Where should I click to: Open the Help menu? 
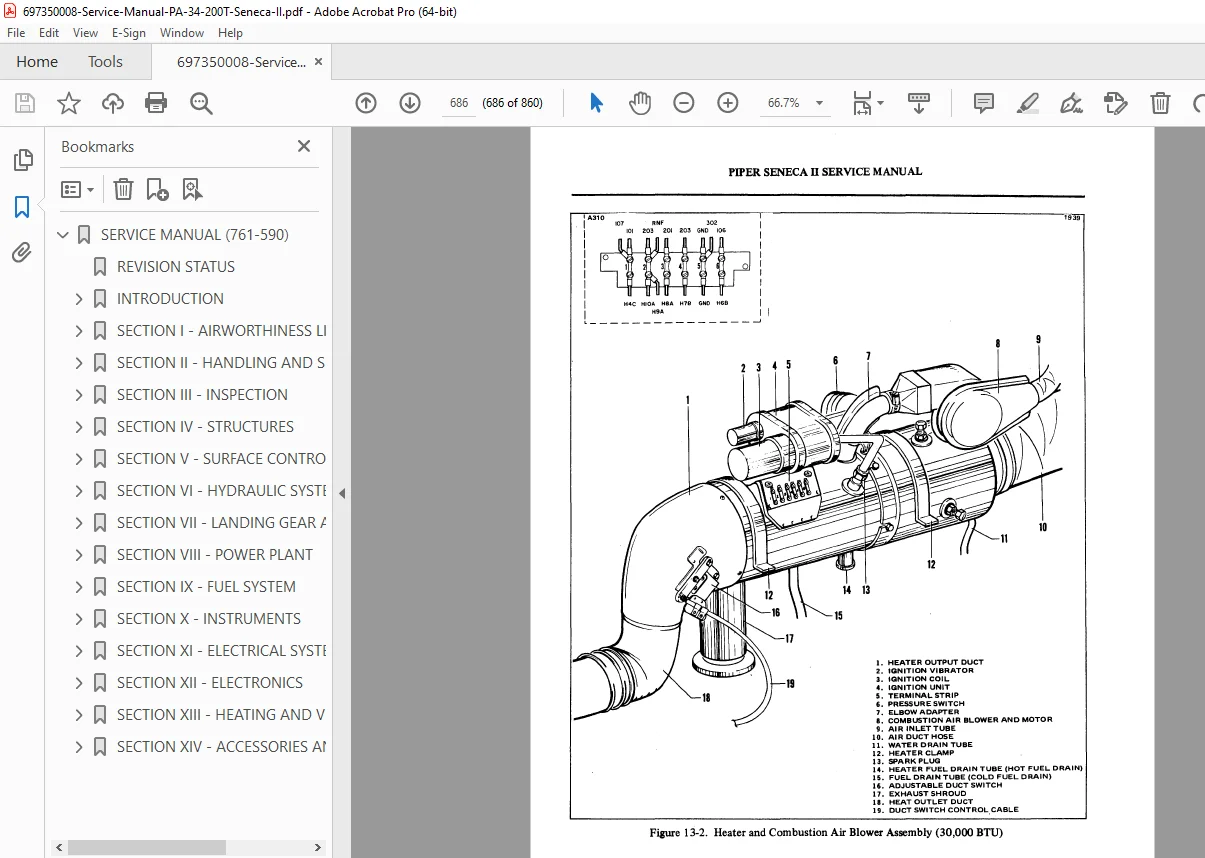click(230, 33)
